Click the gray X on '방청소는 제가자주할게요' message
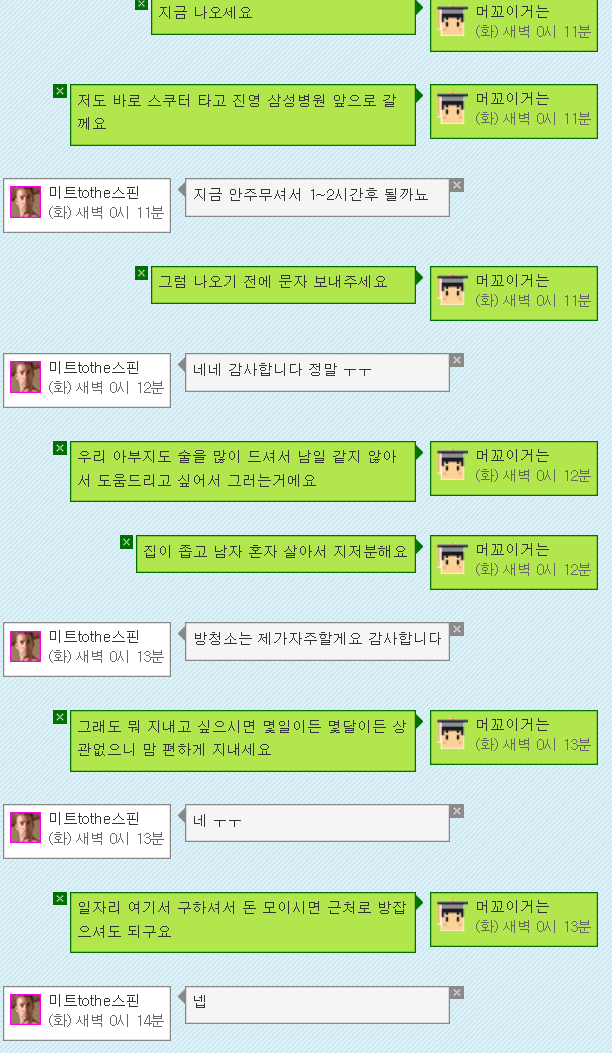612x1053 pixels. click(x=457, y=629)
